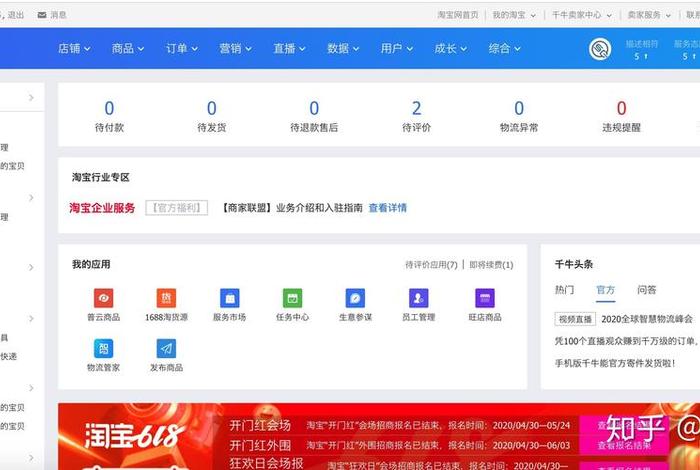Open 凭100个直播观众 headline

[626, 341]
